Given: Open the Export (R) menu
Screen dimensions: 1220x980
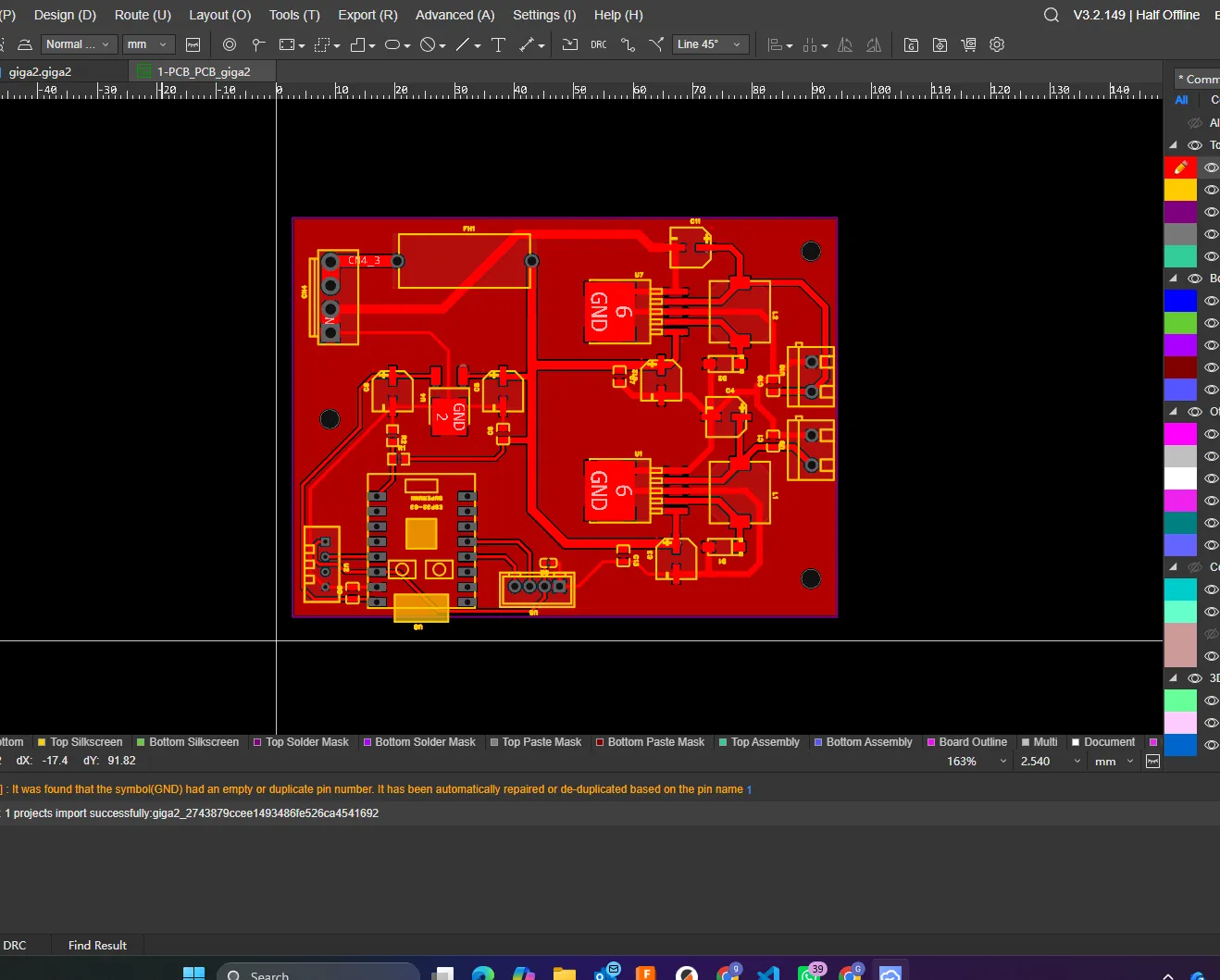Looking at the screenshot, I should coord(367,15).
